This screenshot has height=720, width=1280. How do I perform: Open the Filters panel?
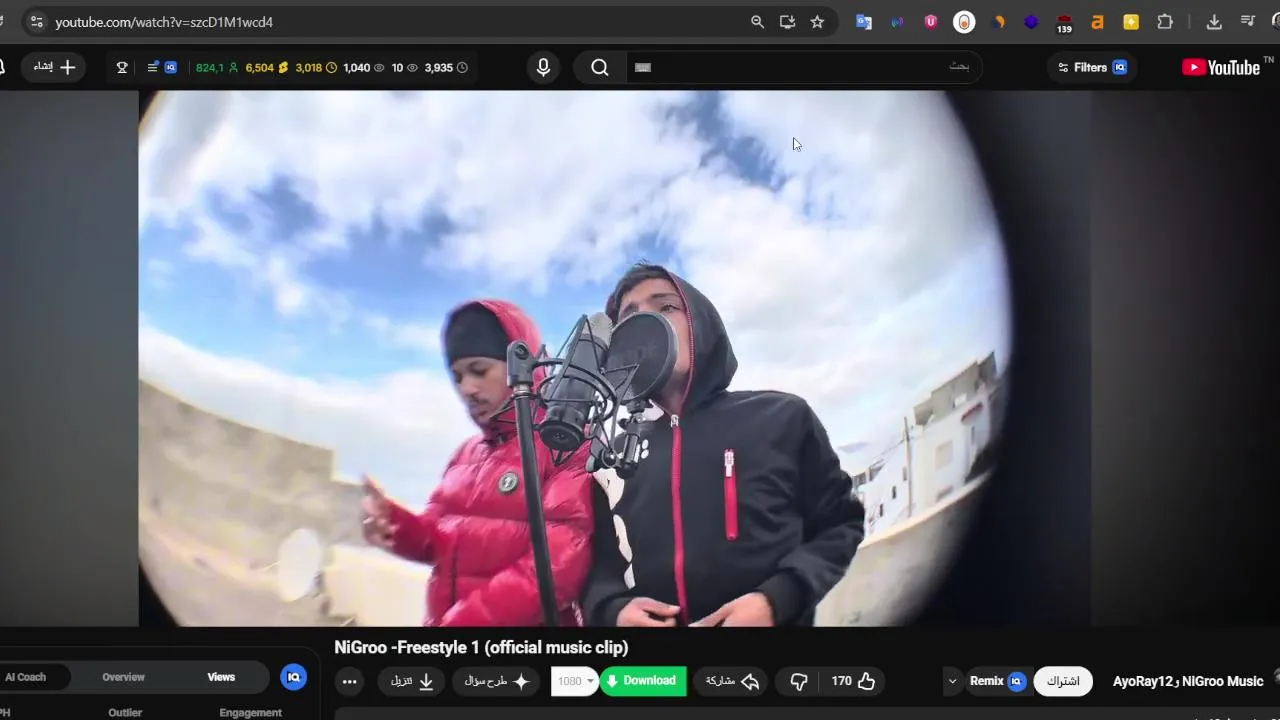point(1092,67)
